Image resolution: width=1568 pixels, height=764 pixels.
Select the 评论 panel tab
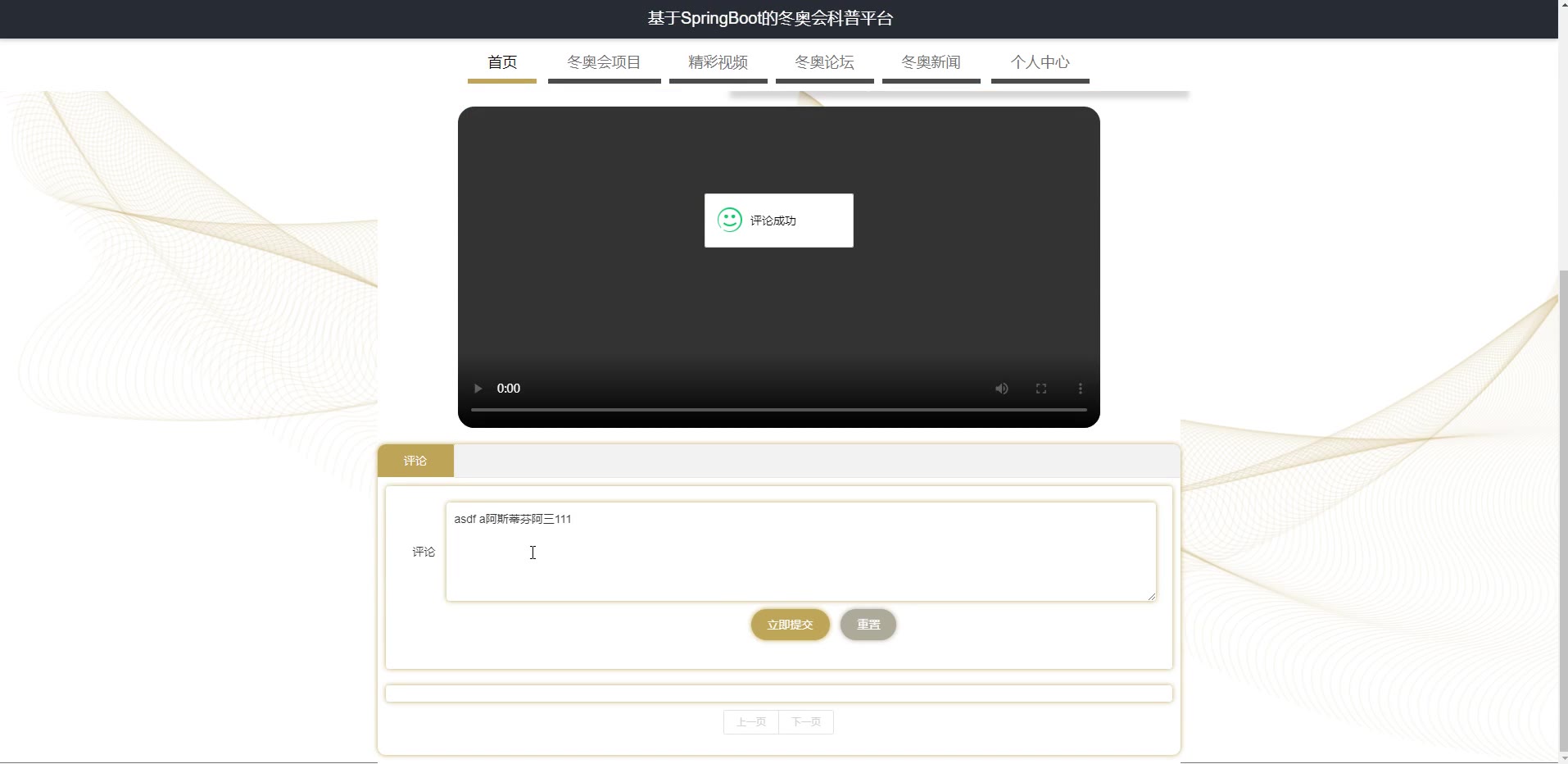click(x=415, y=461)
